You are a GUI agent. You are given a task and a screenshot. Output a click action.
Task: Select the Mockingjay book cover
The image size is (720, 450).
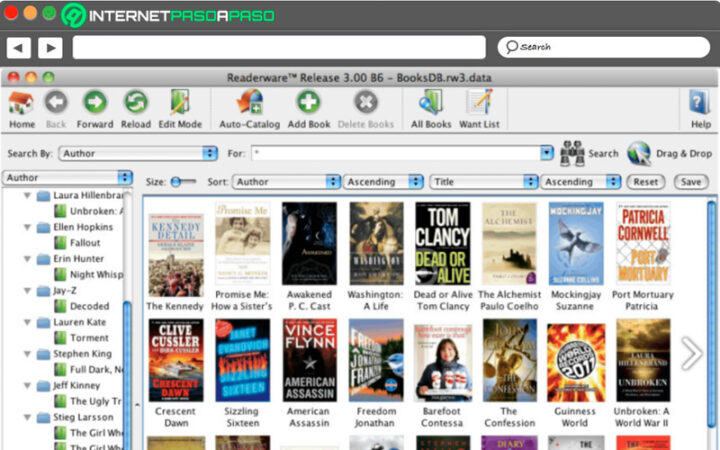pyautogui.click(x=576, y=243)
